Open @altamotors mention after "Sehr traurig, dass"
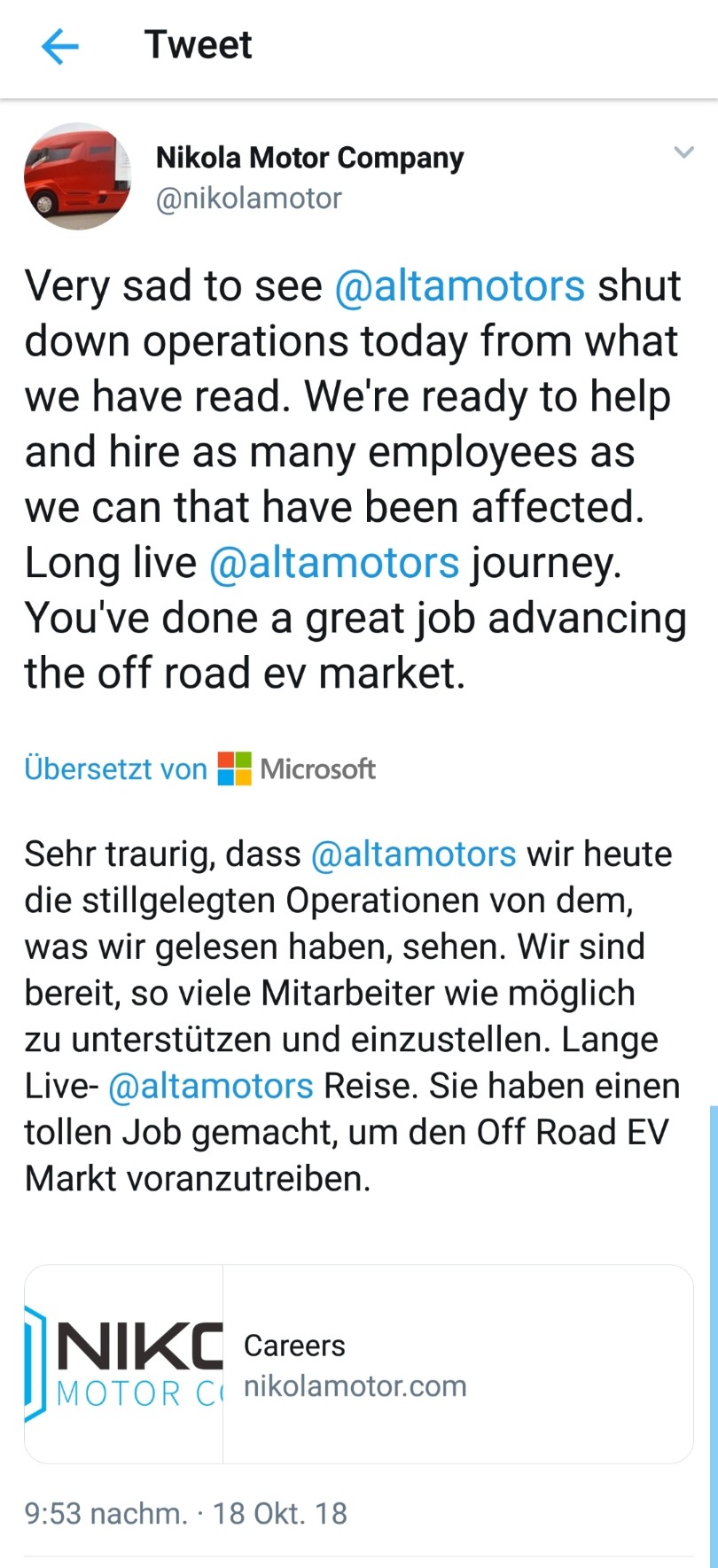Screen dimensions: 718x1568 tap(413, 854)
